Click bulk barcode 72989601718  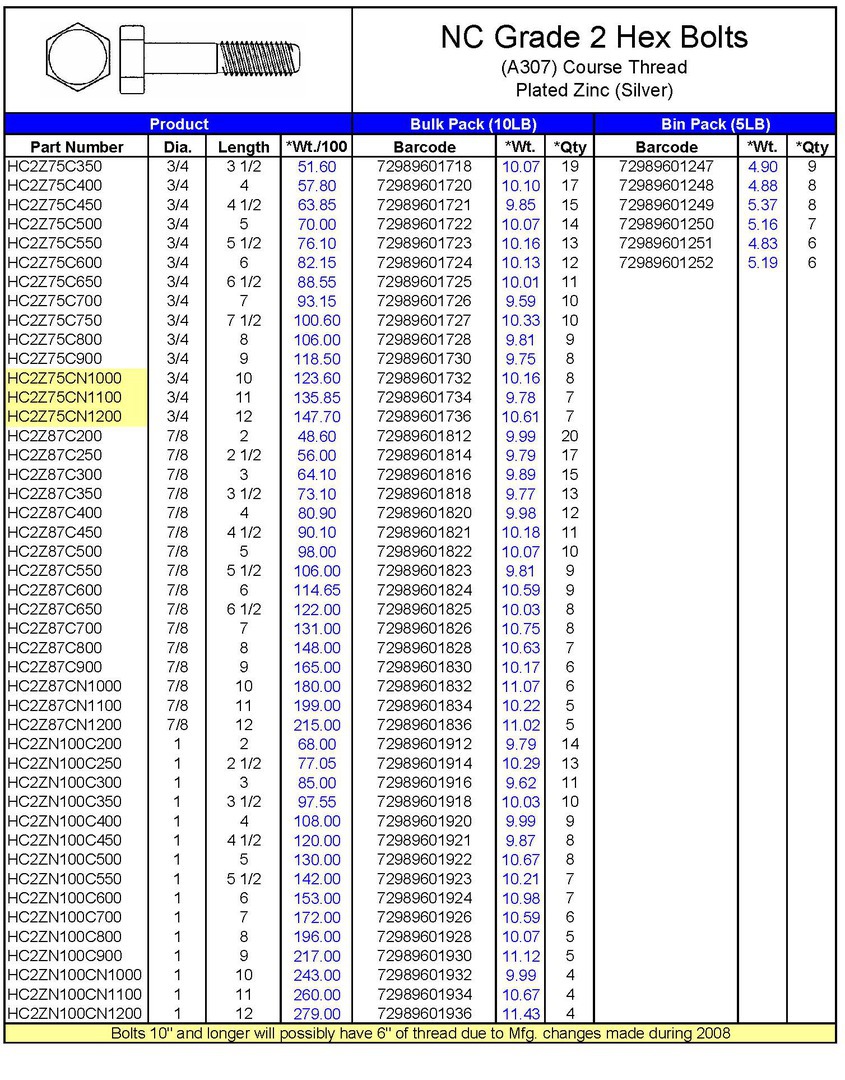[x=424, y=166]
